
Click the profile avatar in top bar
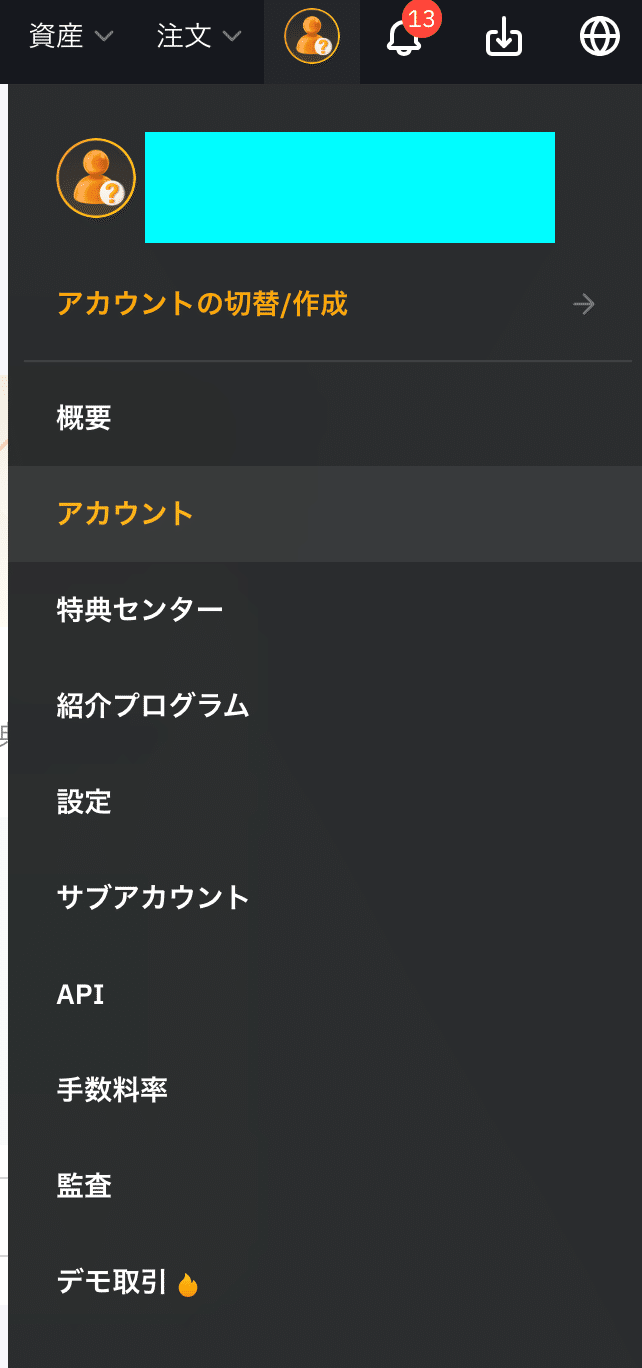coord(312,39)
